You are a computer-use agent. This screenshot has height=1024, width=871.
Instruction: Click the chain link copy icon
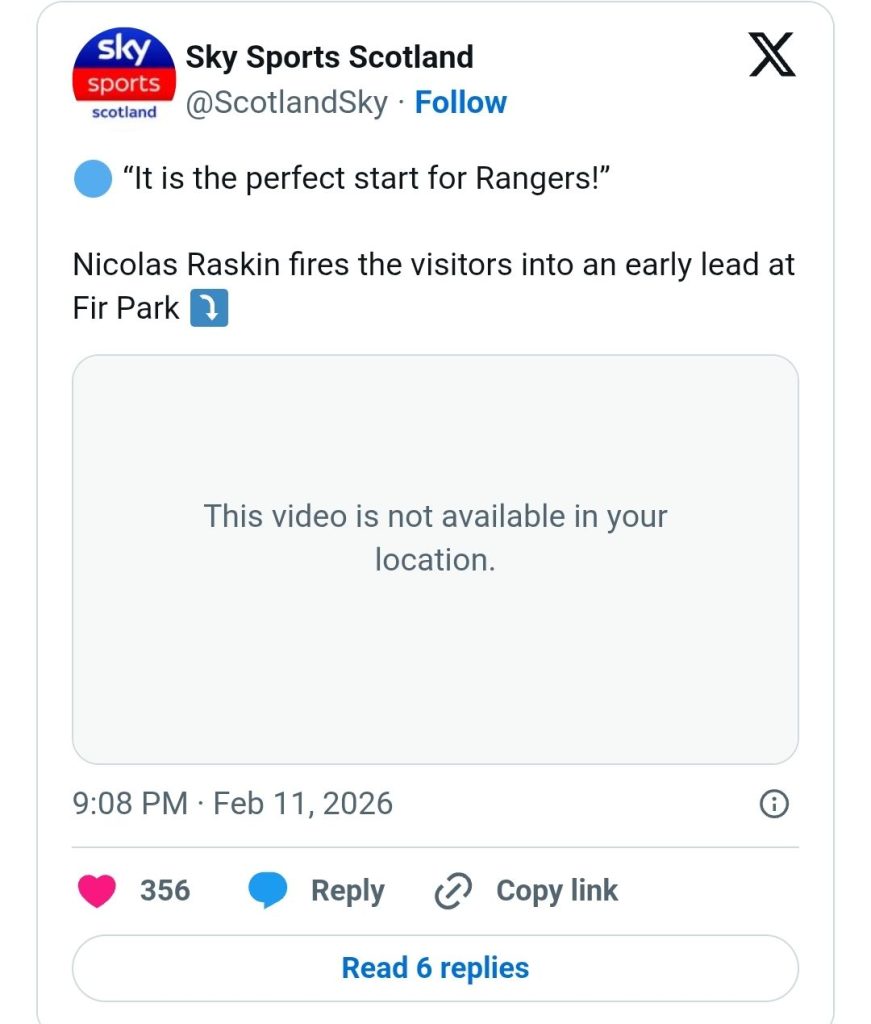click(453, 892)
